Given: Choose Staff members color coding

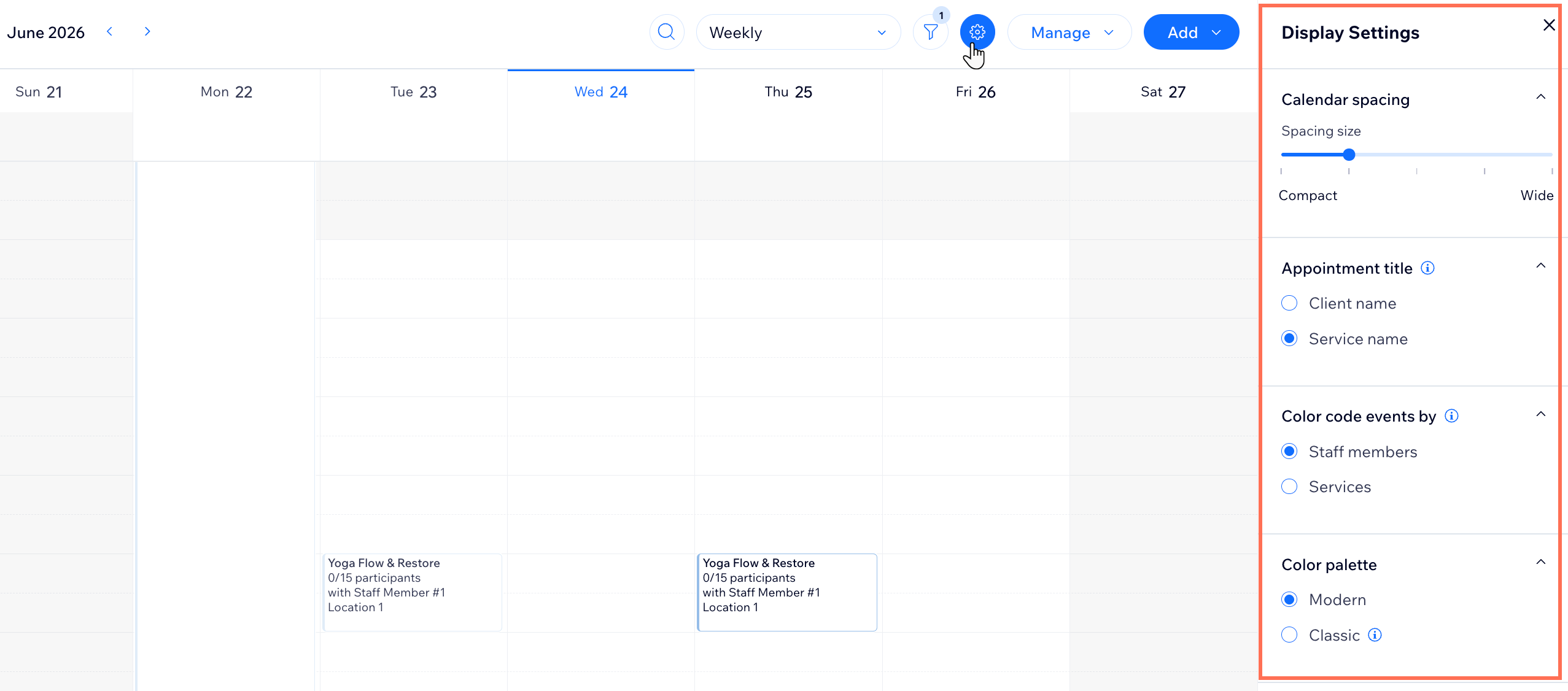Looking at the screenshot, I should 1289,452.
